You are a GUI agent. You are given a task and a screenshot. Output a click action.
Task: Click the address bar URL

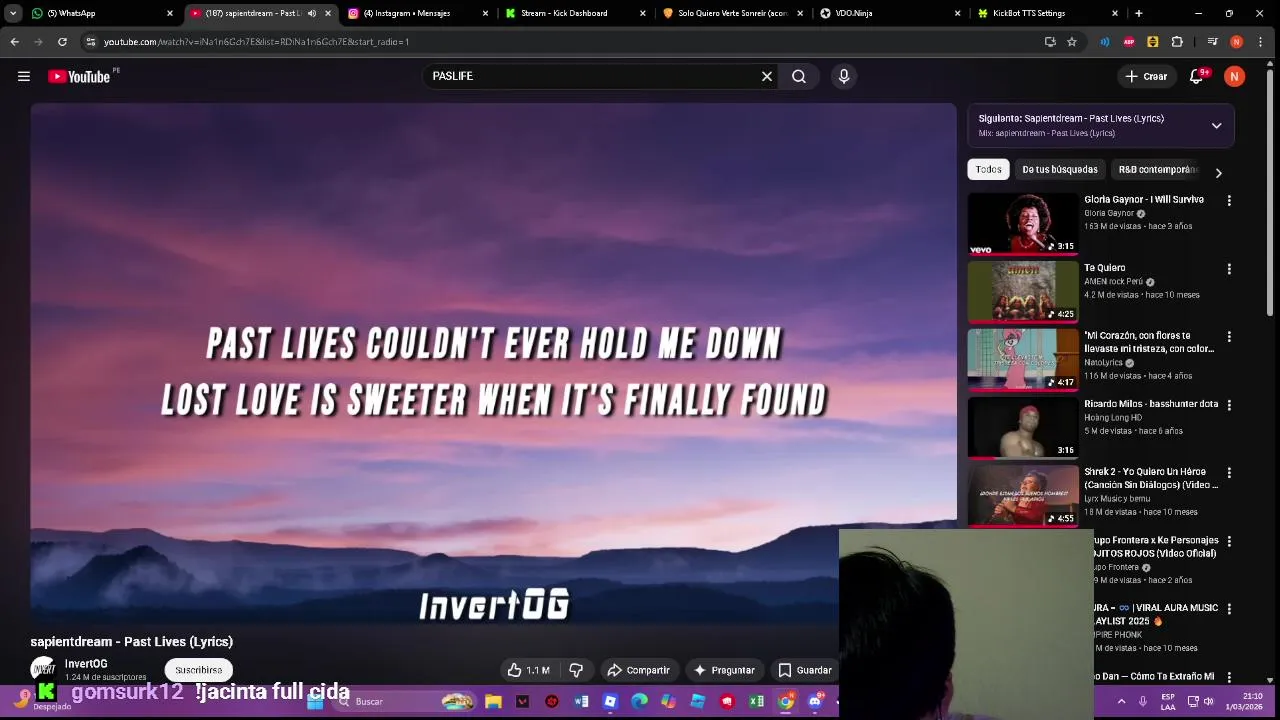tap(256, 42)
